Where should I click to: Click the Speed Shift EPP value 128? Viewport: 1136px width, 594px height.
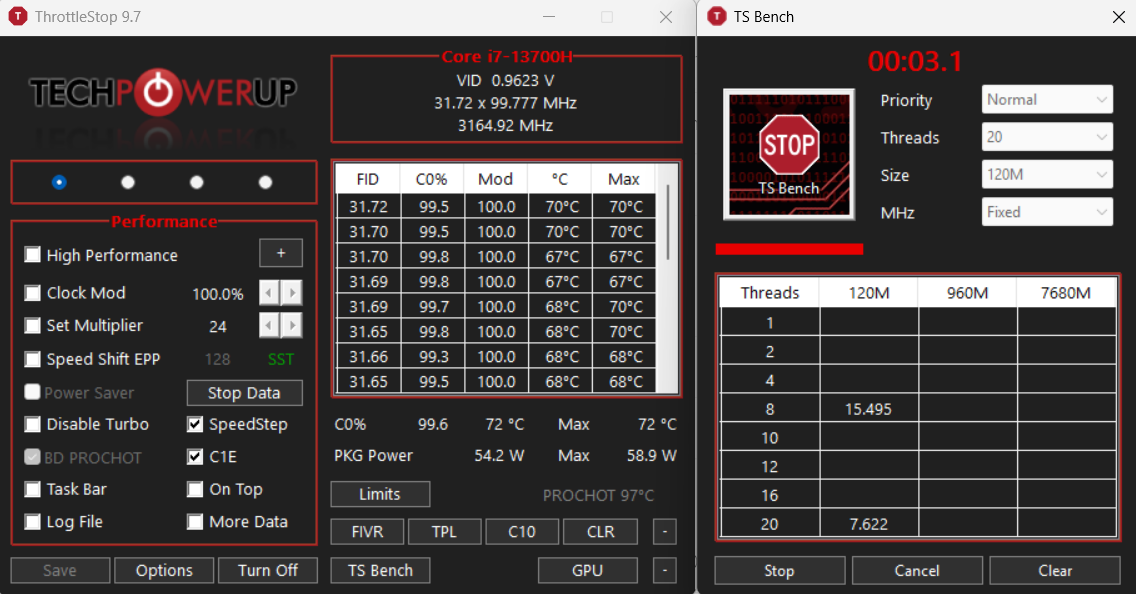(217, 359)
